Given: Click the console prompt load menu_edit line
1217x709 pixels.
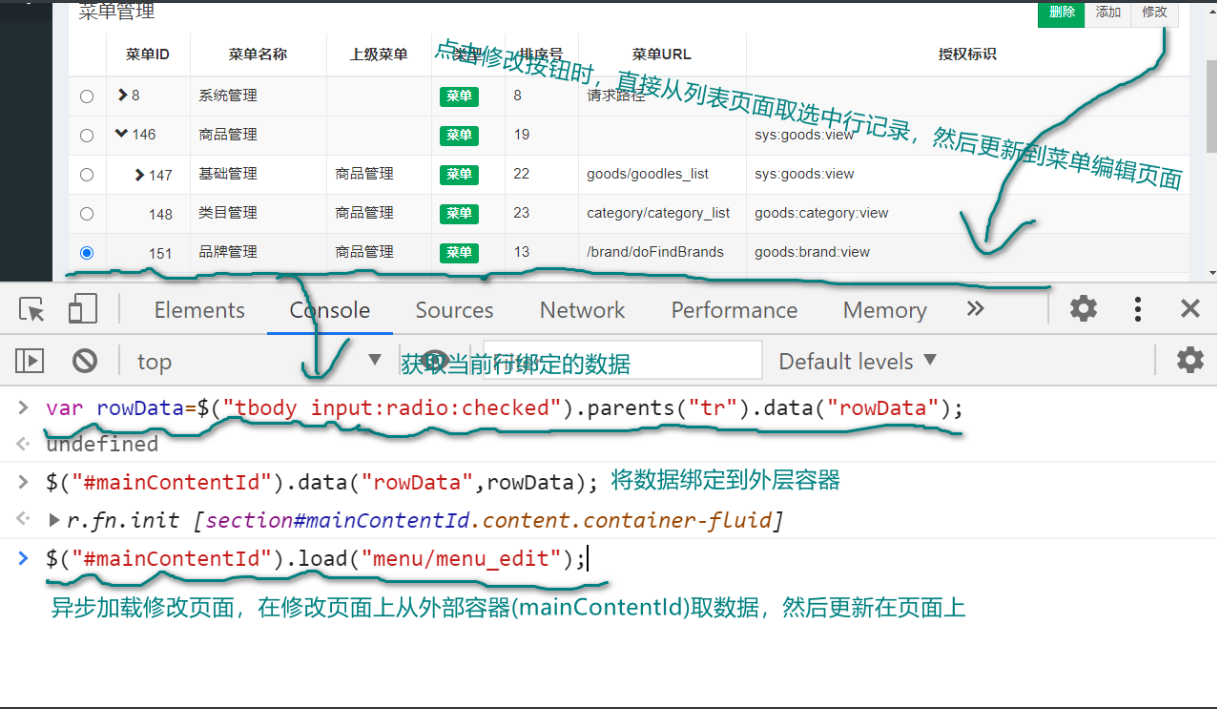Looking at the screenshot, I should point(316,558).
